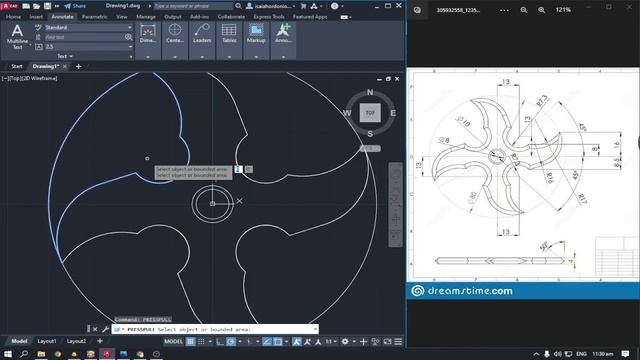This screenshot has height=360, width=640.
Task: Switch to the Layout1 tab
Action: click(x=47, y=341)
